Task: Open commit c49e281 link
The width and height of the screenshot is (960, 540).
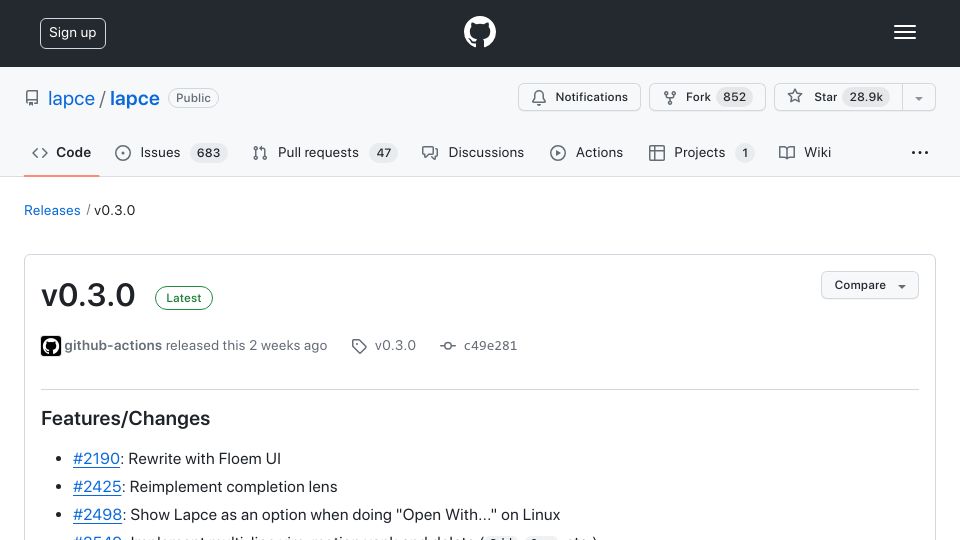Action: (490, 345)
